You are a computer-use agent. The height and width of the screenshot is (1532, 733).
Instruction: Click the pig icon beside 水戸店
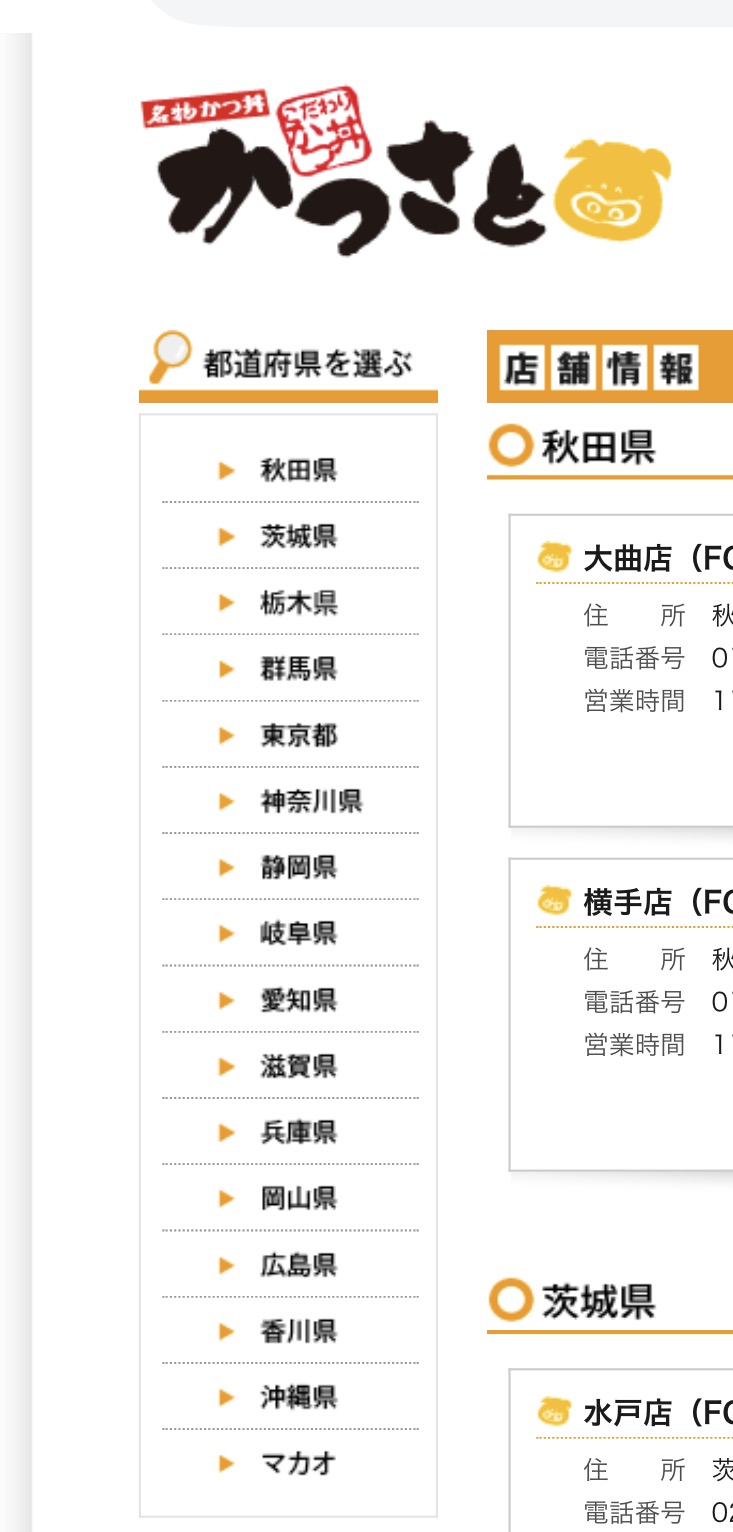tap(547, 1412)
